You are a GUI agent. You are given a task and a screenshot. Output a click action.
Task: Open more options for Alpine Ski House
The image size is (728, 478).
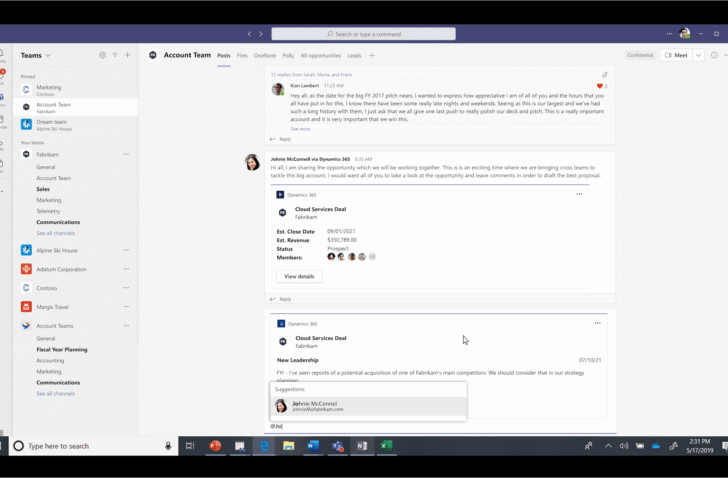point(126,250)
